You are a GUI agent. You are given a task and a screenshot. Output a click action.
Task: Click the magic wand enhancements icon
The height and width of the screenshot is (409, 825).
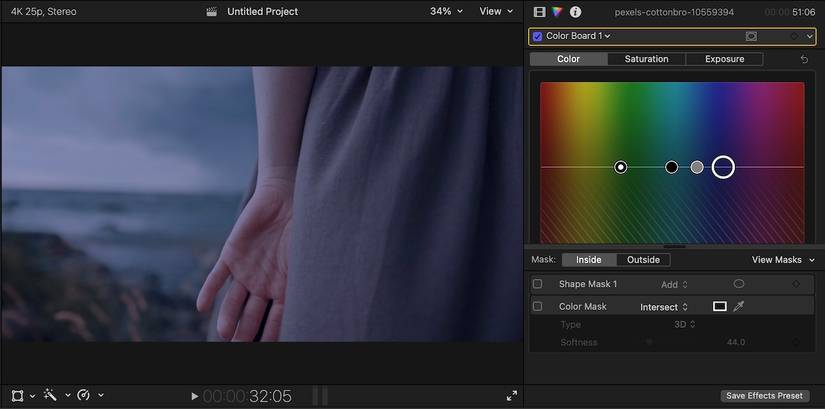tap(51, 395)
